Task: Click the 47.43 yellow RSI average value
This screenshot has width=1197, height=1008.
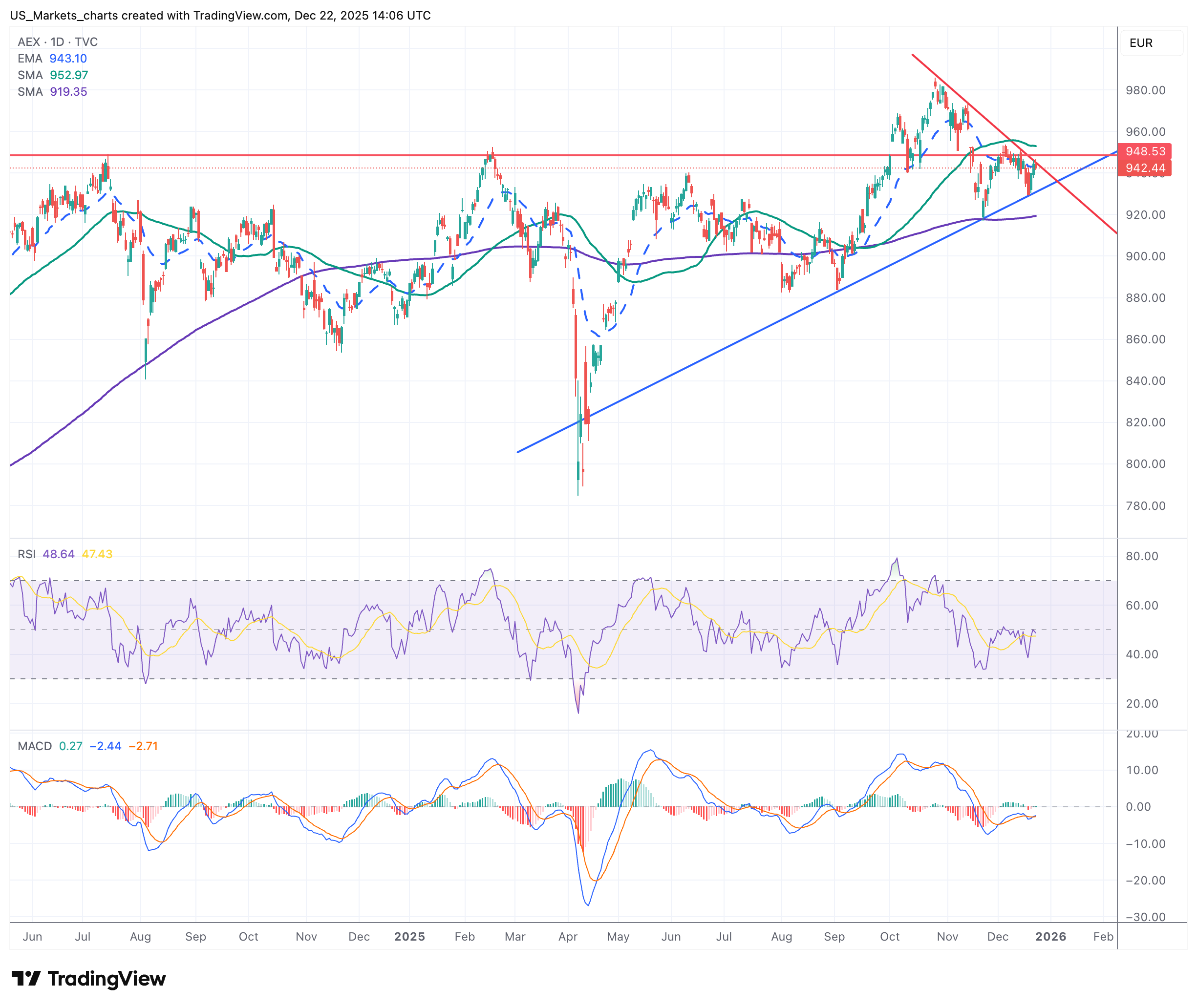Action: (x=97, y=554)
